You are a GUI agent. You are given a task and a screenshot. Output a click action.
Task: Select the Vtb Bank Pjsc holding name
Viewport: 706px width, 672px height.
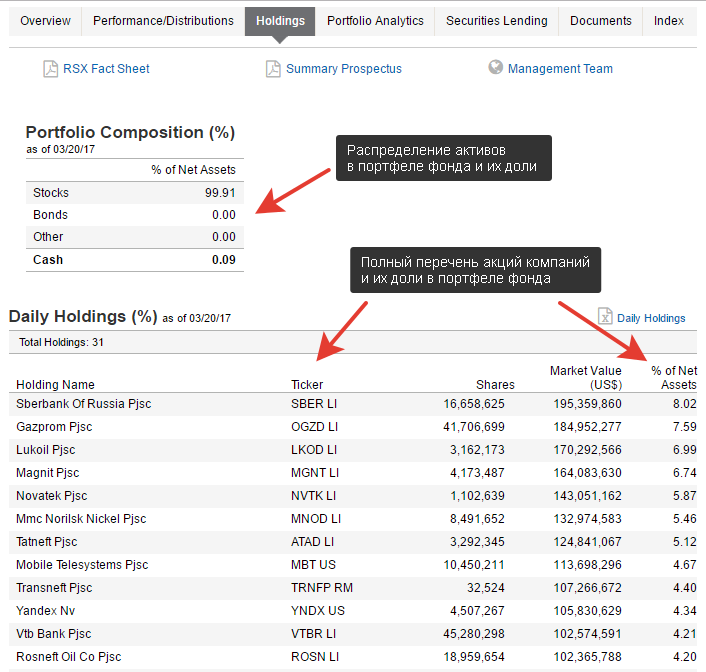tap(54, 634)
